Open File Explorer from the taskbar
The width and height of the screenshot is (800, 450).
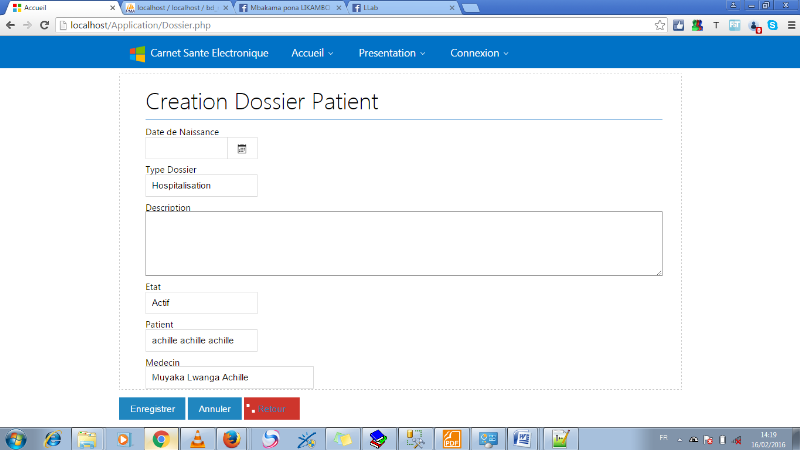click(x=87, y=439)
